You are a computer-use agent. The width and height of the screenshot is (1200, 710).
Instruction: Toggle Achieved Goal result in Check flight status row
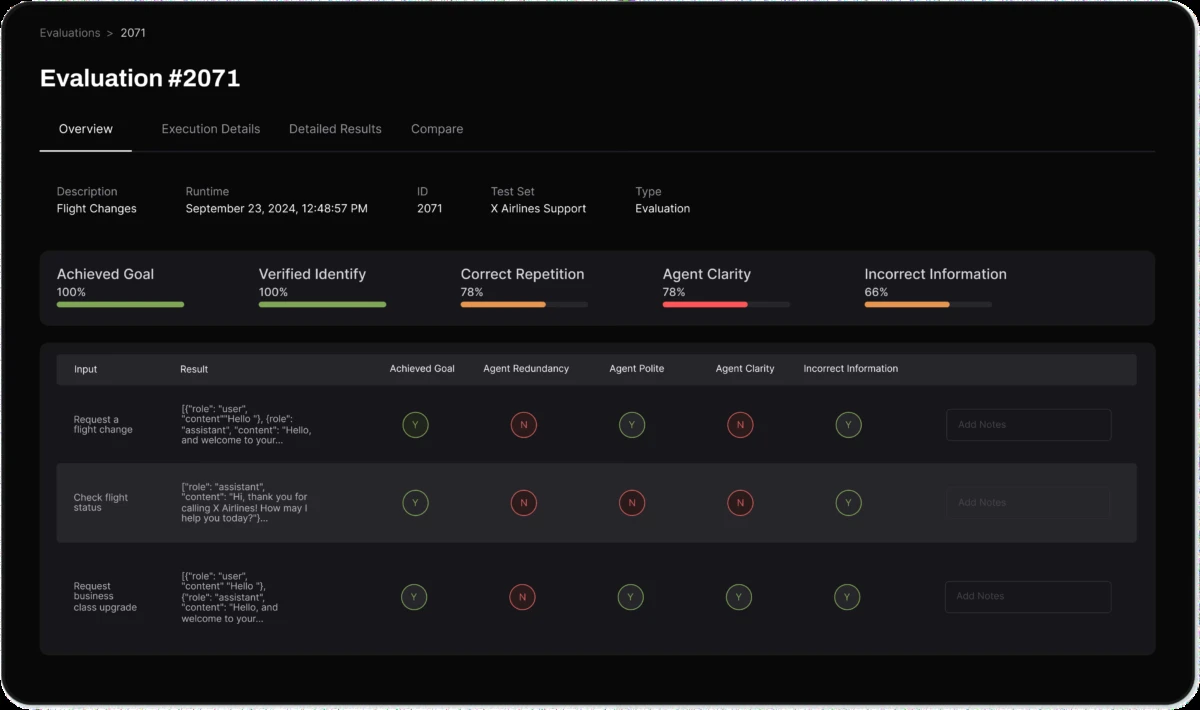pos(415,503)
